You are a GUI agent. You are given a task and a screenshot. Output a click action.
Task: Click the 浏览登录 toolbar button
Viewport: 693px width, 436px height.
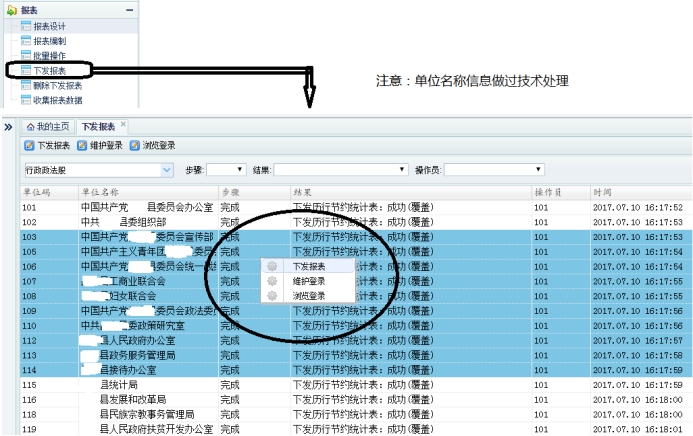click(153, 146)
